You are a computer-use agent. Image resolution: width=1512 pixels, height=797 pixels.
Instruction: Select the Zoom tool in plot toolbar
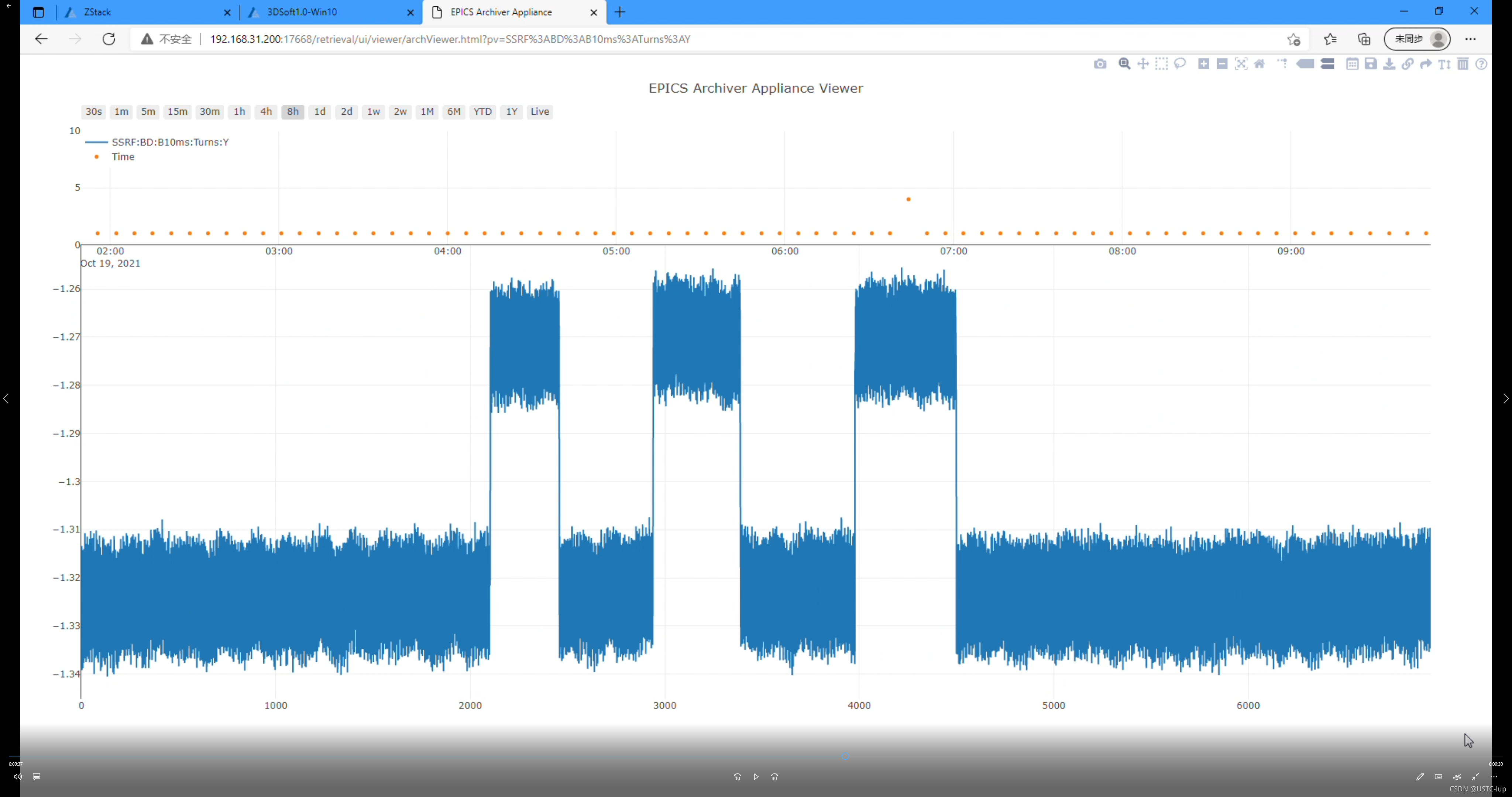(x=1124, y=64)
